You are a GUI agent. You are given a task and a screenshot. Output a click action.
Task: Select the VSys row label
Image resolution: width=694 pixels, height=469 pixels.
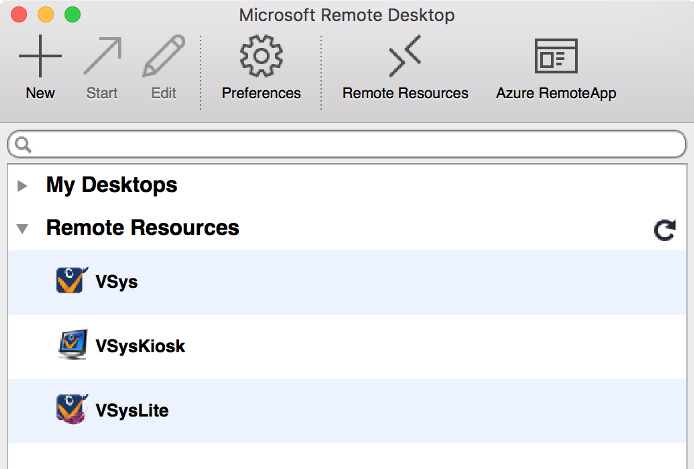[x=116, y=282]
